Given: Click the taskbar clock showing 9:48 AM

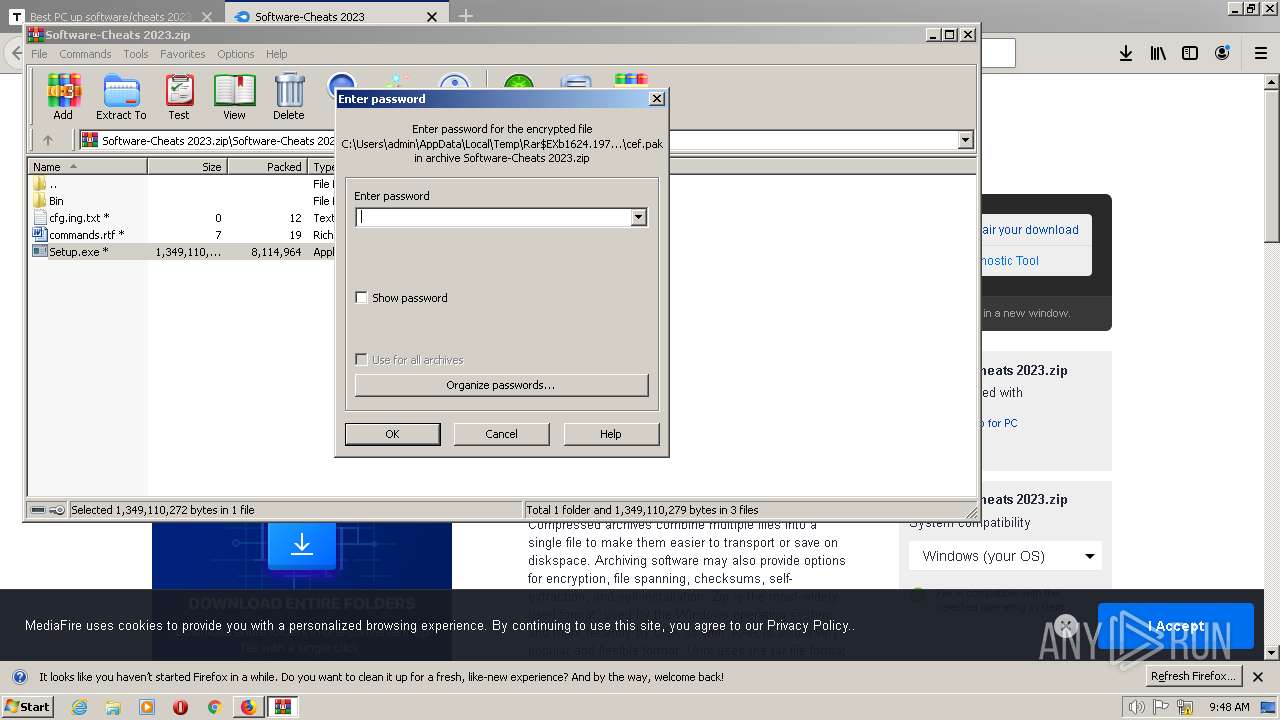Looking at the screenshot, I should click(1229, 707).
